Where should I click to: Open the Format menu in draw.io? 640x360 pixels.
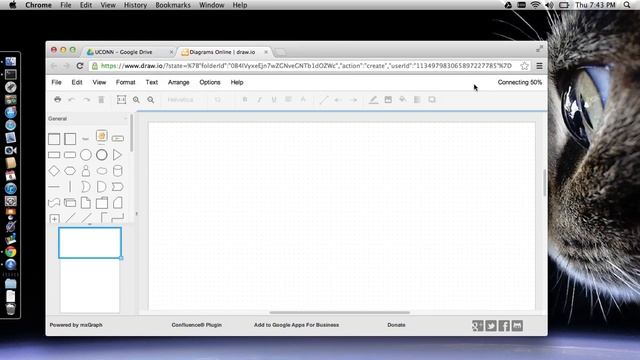[125, 82]
